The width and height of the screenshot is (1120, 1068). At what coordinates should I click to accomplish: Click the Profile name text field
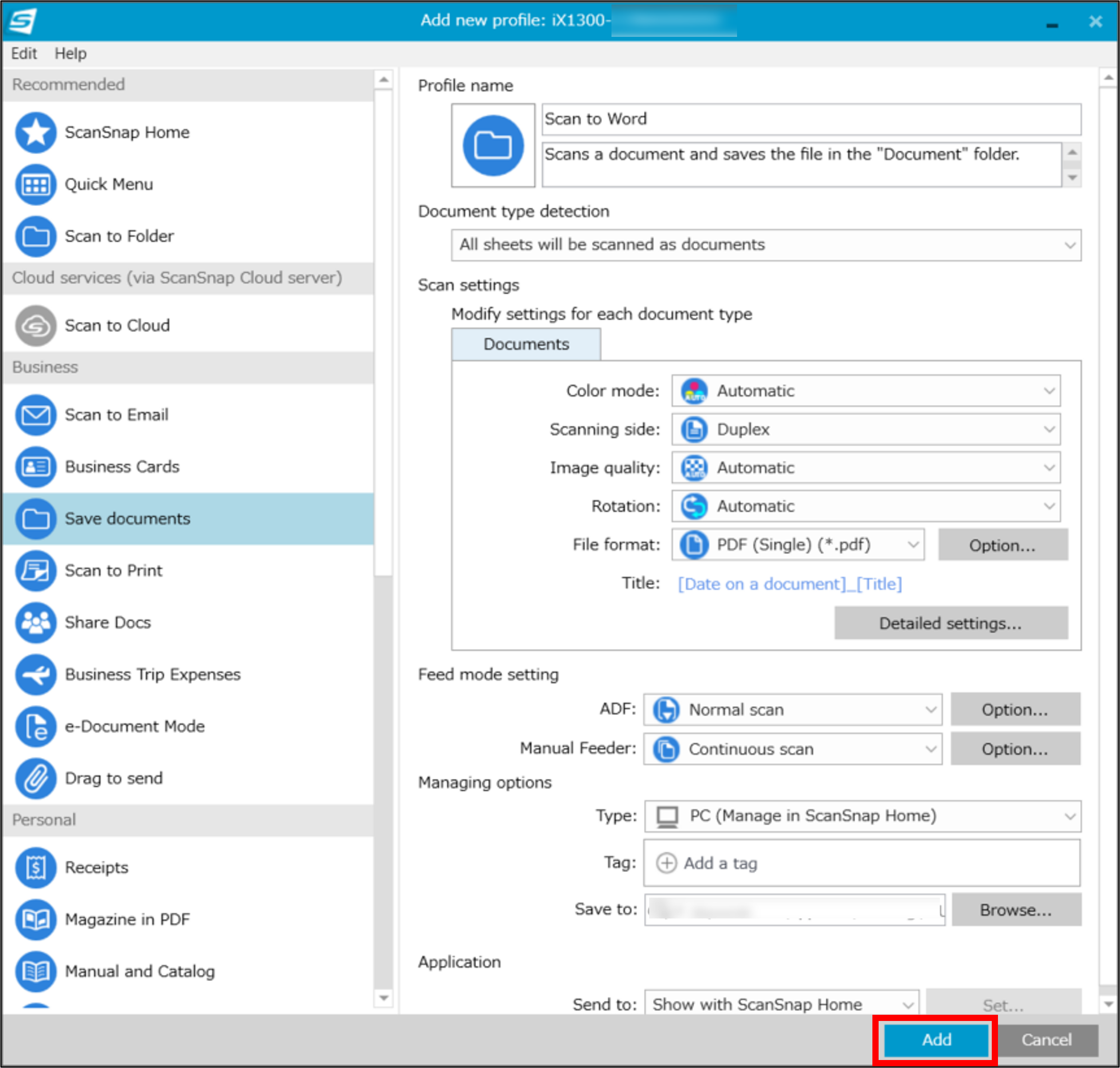810,119
